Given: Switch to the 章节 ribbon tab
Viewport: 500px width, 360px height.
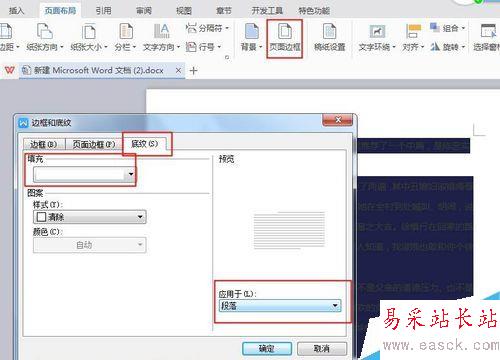Looking at the screenshot, I should pos(224,11).
